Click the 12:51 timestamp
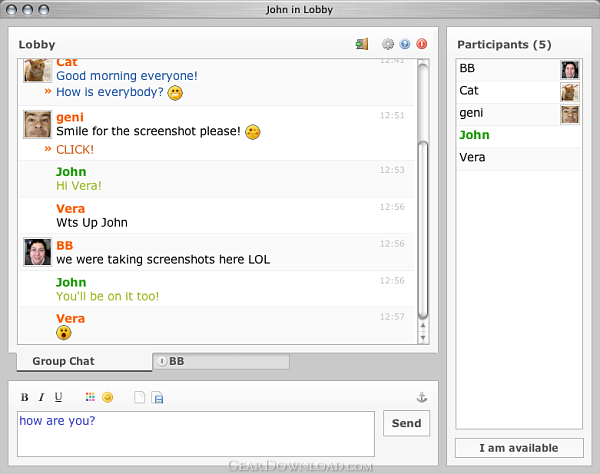This screenshot has width=600, height=474. tap(392, 116)
